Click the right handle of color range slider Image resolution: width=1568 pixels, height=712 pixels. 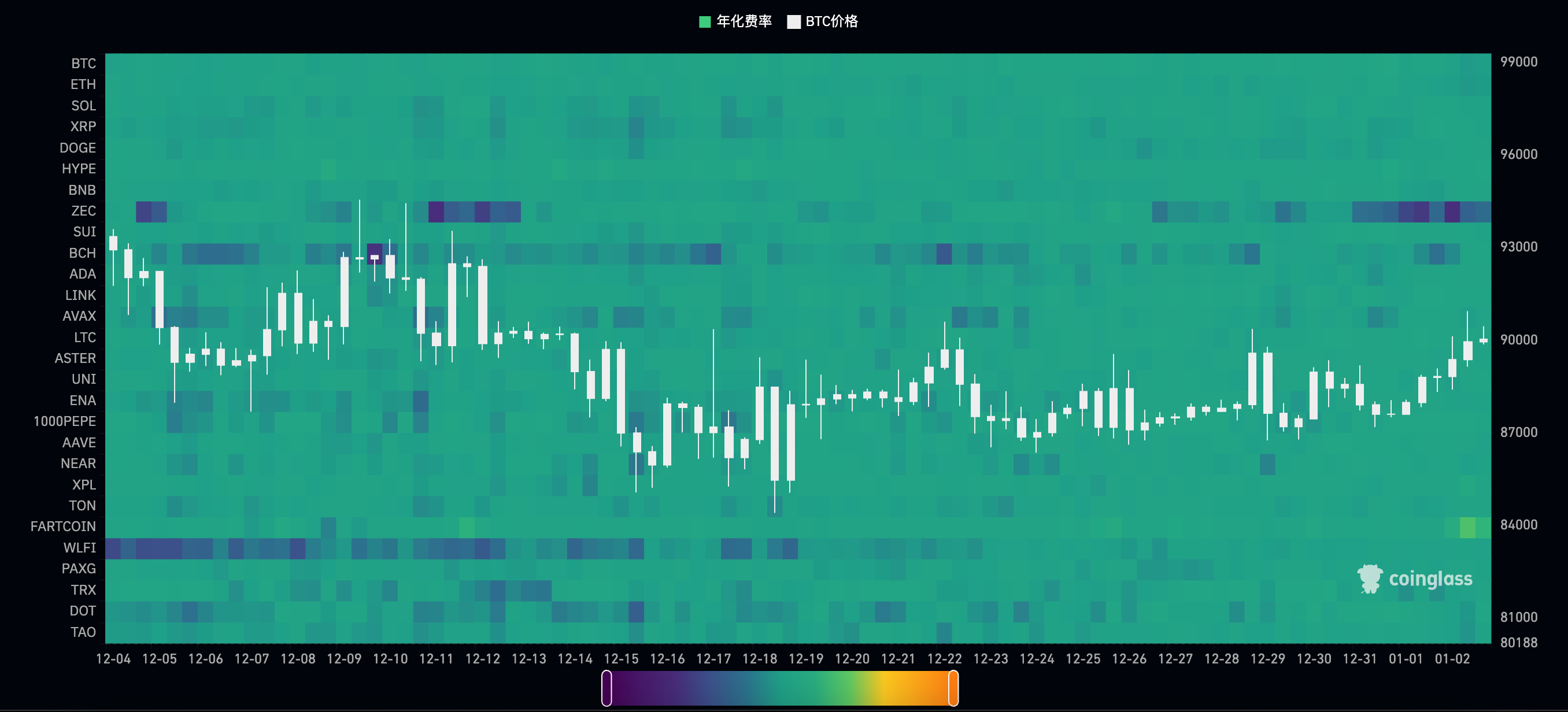[x=953, y=688]
